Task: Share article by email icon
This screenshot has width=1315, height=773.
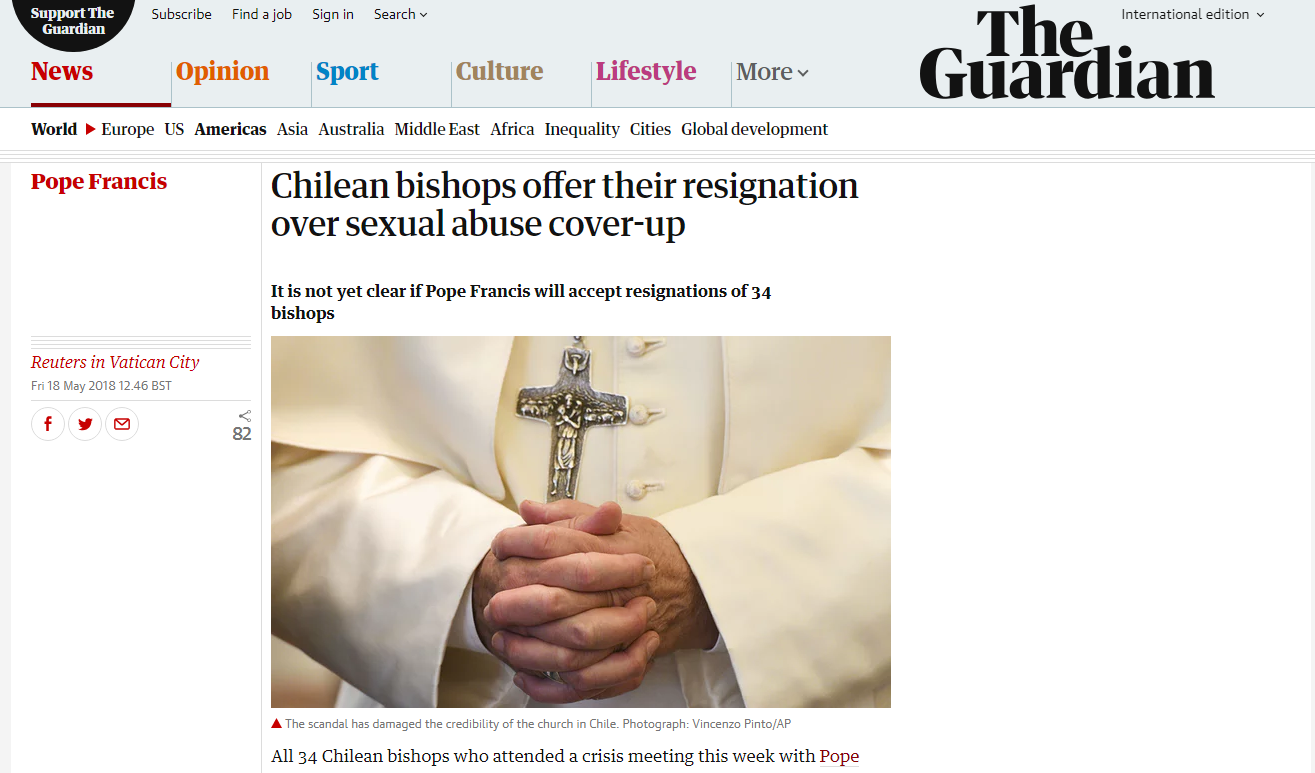Action: pos(122,424)
